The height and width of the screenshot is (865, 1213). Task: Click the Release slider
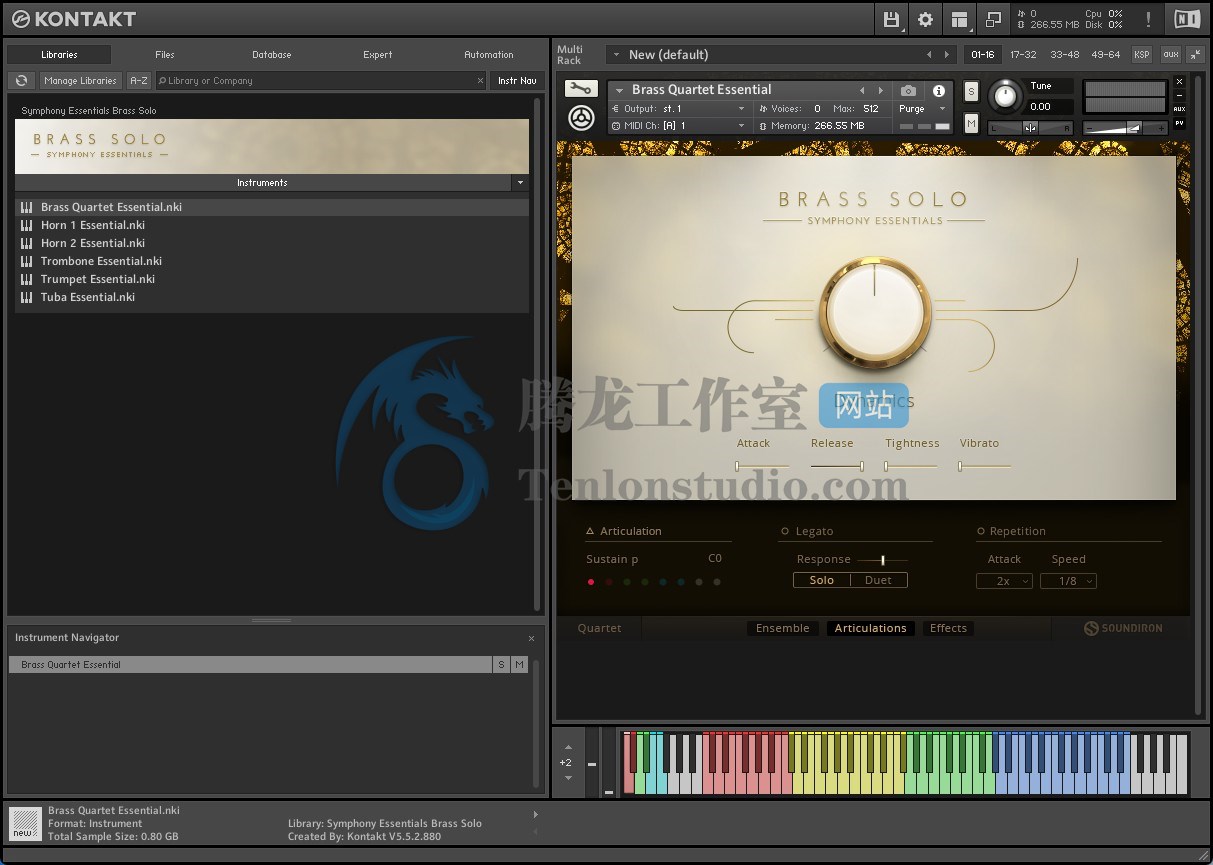tap(837, 466)
